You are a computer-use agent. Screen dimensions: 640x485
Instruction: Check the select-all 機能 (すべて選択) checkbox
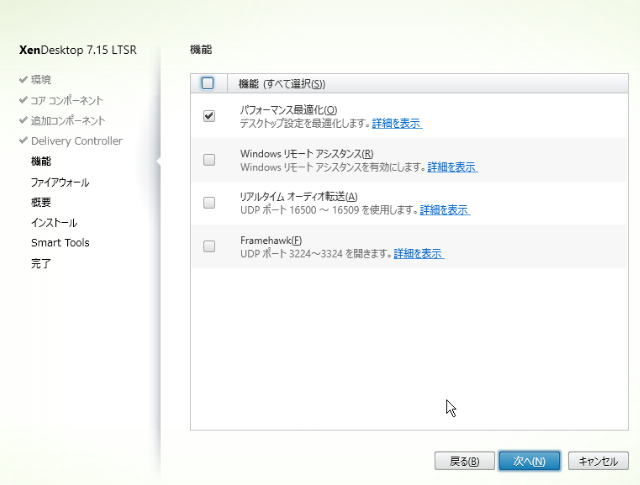tap(207, 83)
